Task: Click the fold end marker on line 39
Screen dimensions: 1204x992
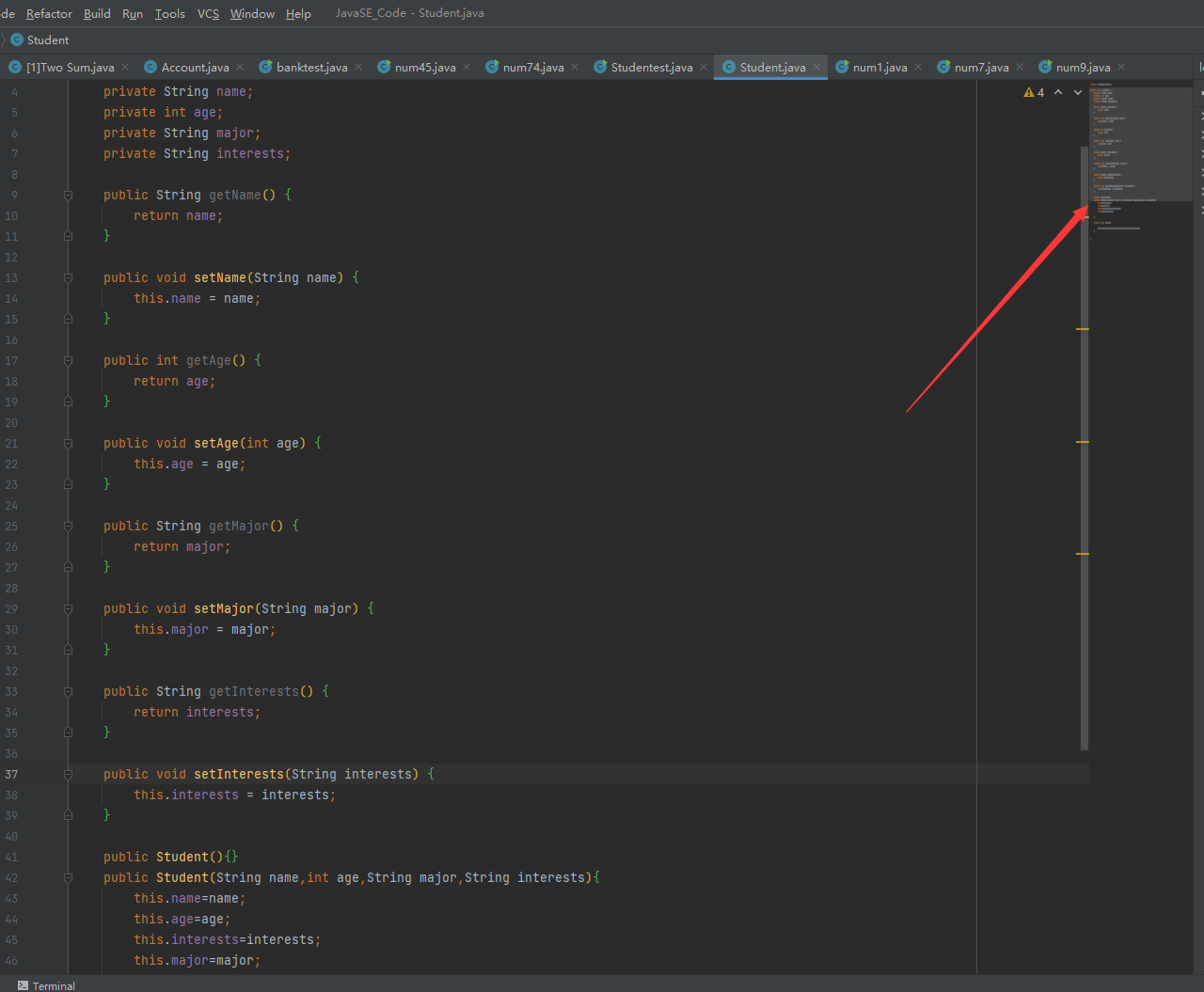Action: click(68, 815)
